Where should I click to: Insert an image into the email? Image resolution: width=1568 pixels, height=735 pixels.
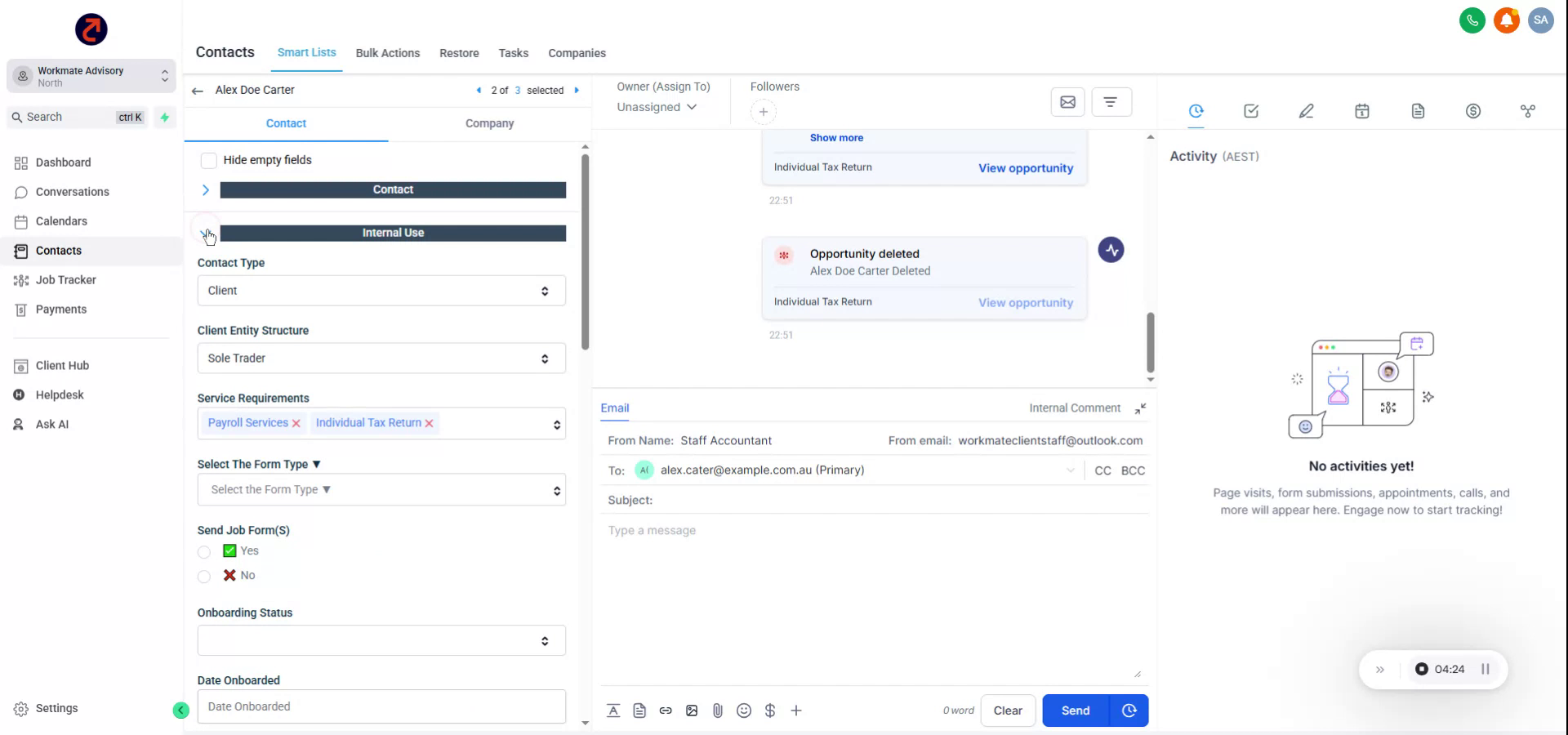692,710
